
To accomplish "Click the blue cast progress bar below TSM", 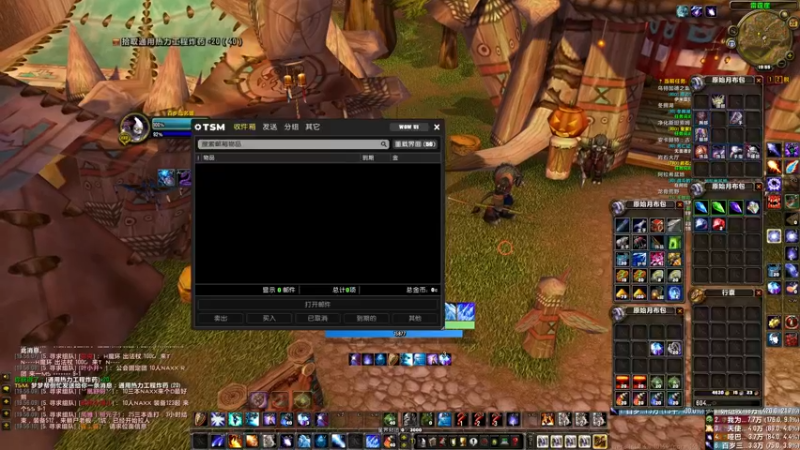I will tap(393, 334).
